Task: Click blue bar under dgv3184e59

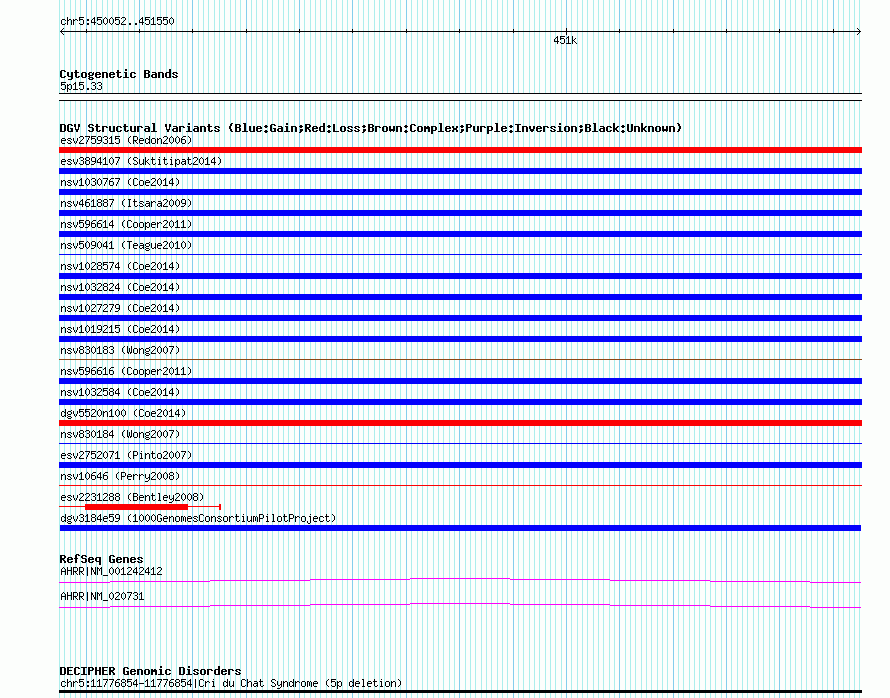Action: coord(460,528)
